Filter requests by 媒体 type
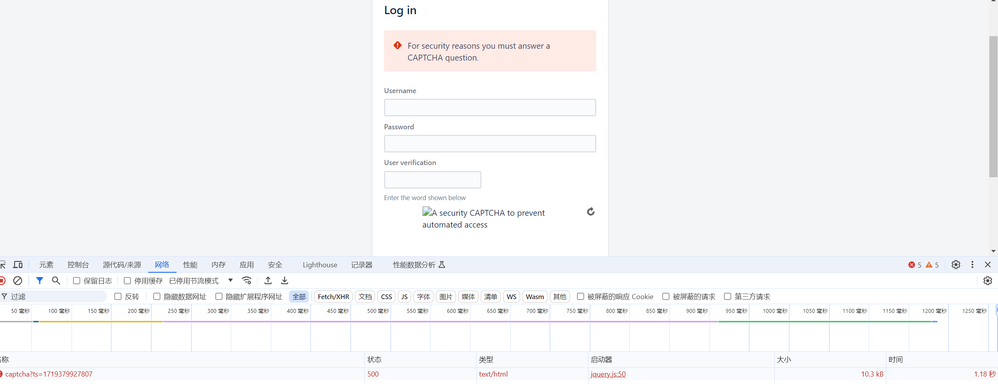The height and width of the screenshot is (384, 998). coord(468,297)
